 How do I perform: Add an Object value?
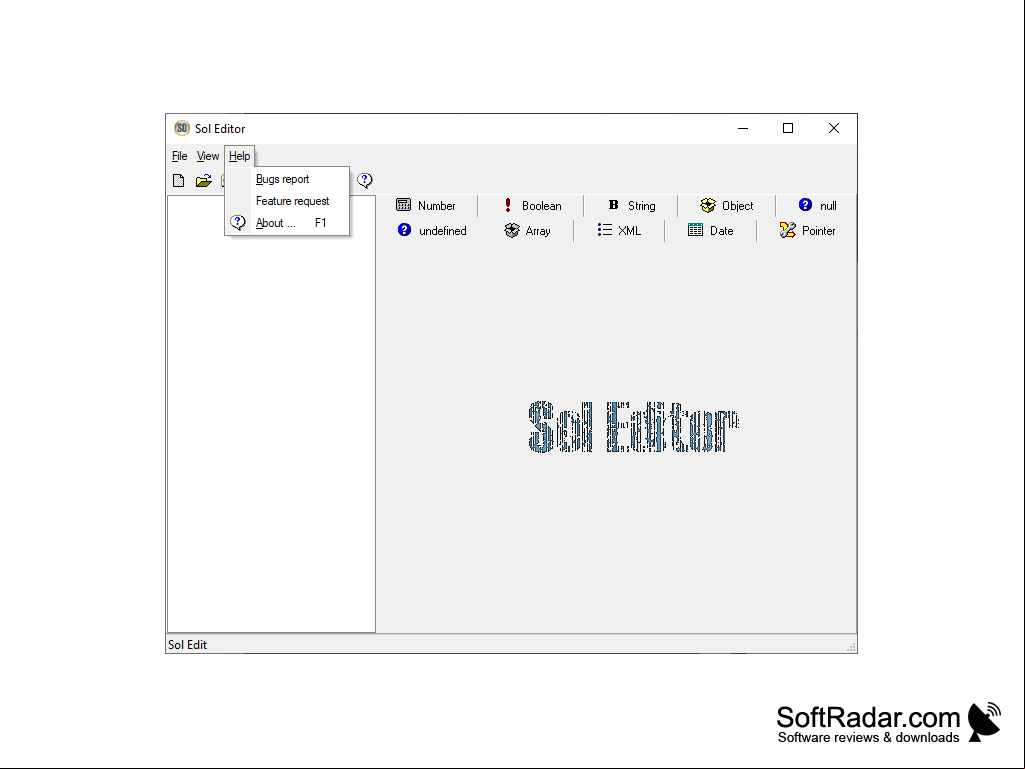[x=726, y=205]
